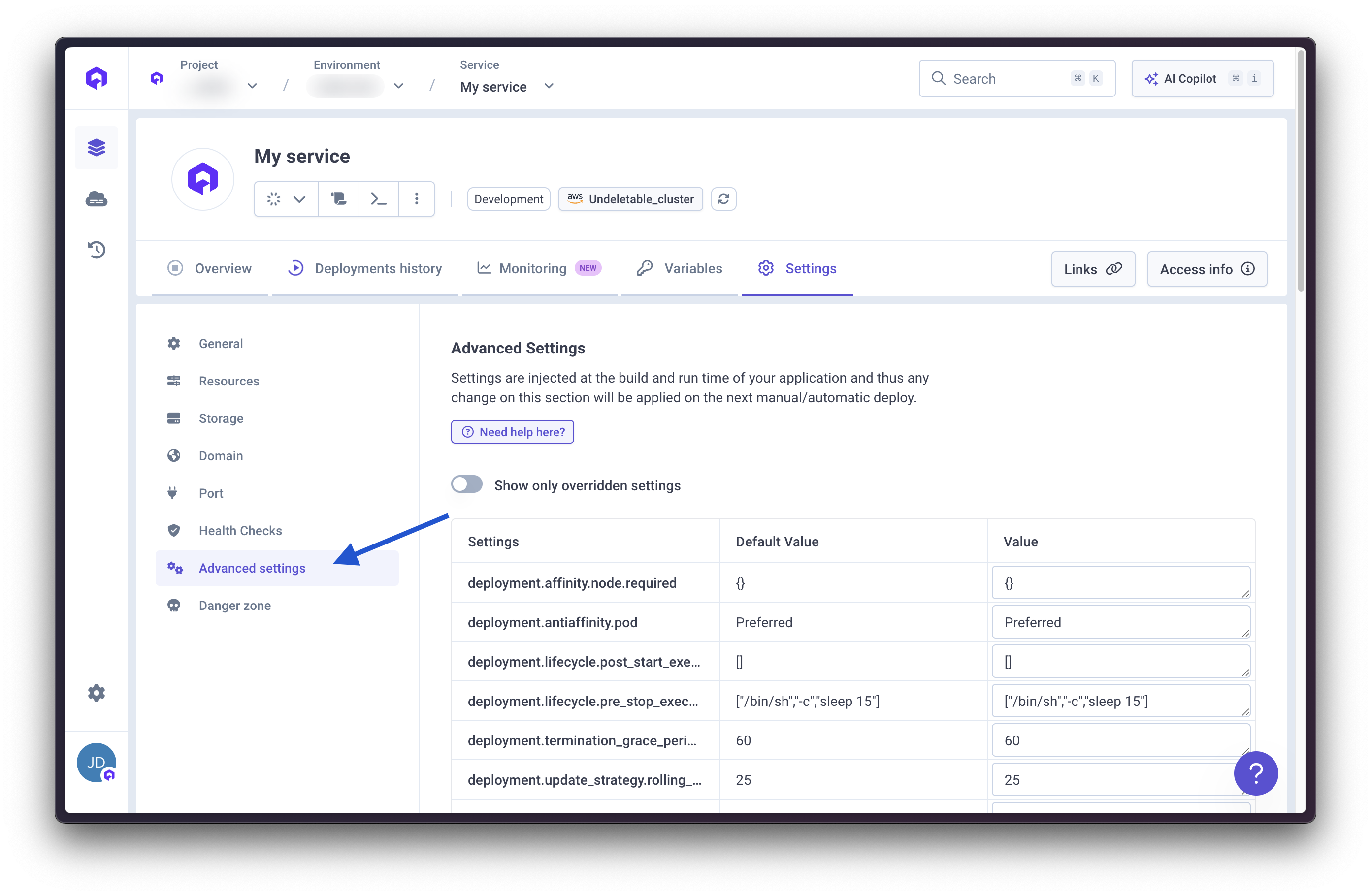This screenshot has height=896, width=1371.
Task: Open more options via the three-dot icon
Action: (417, 199)
